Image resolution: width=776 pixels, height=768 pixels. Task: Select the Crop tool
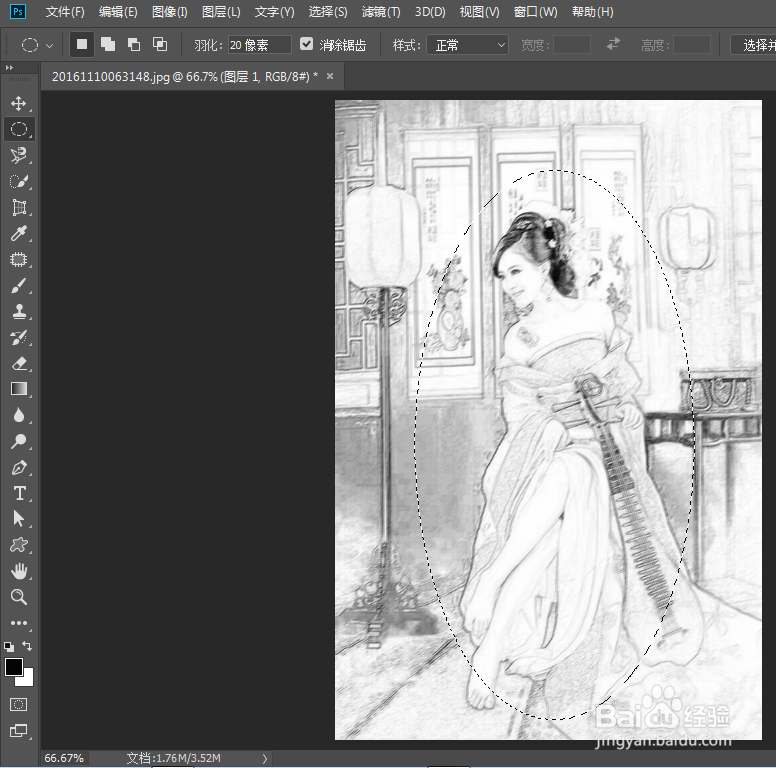coord(19,207)
